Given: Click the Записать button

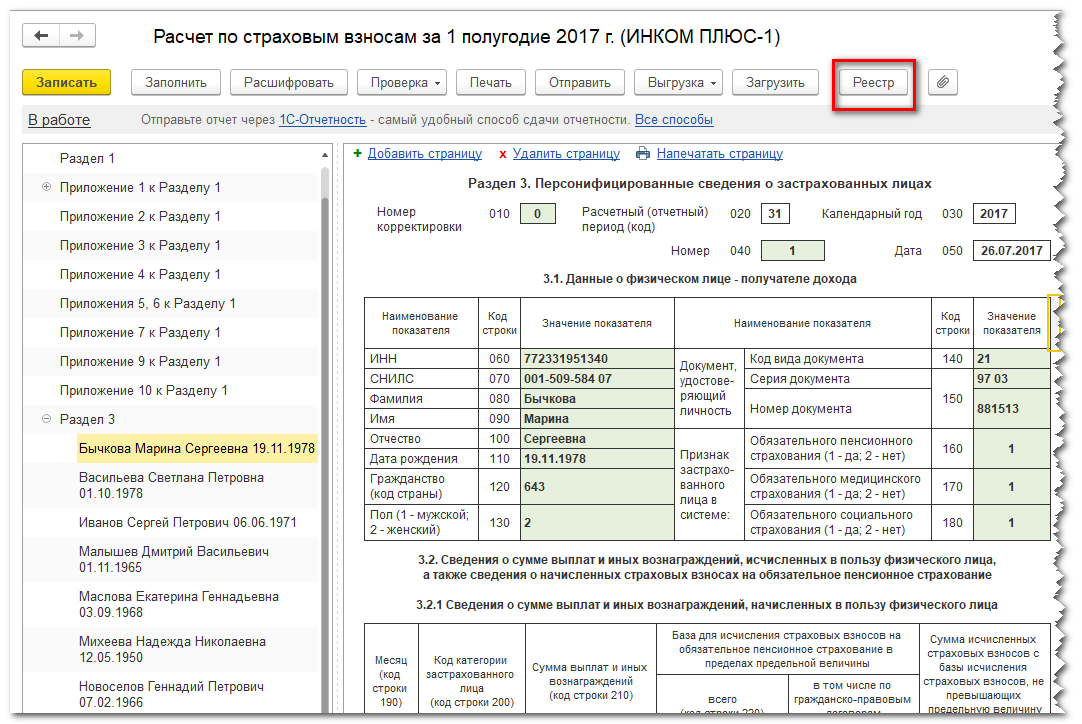Looking at the screenshot, I should tap(66, 82).
